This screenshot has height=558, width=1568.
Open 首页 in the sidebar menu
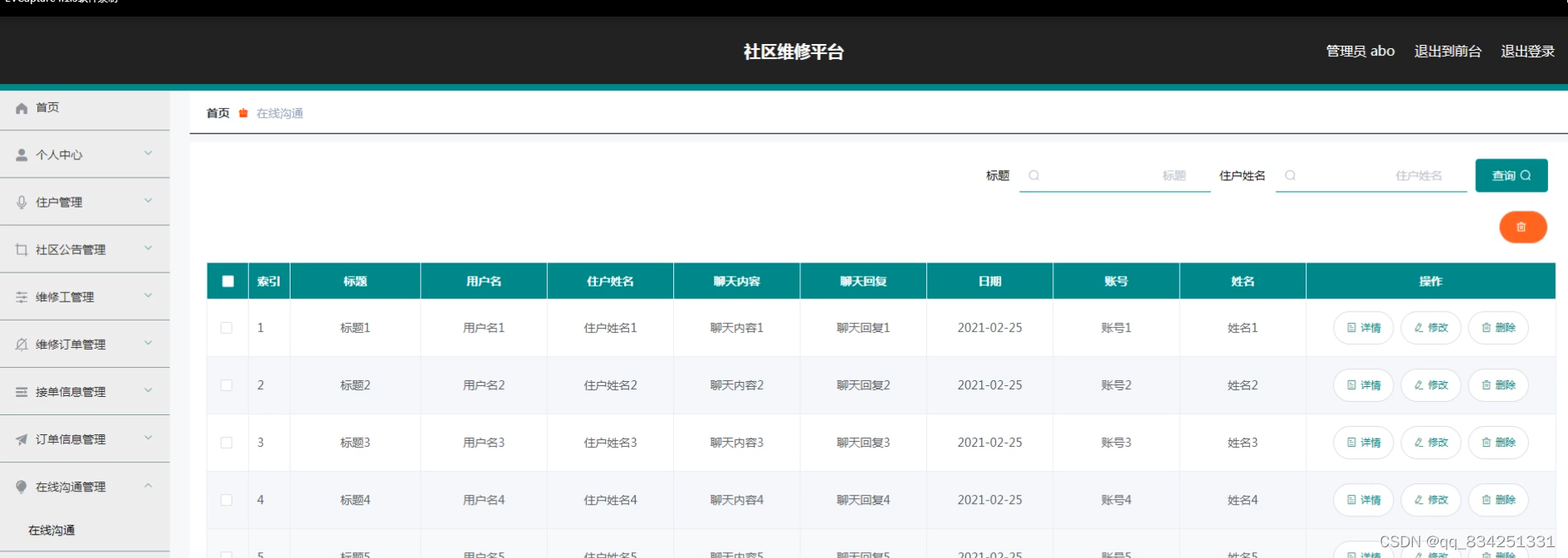point(85,108)
